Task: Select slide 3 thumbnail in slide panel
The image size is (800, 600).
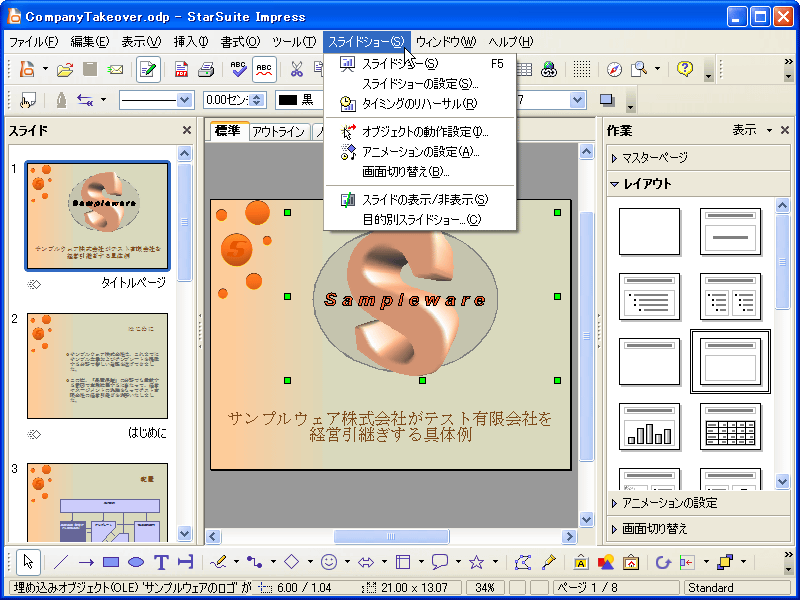Action: tap(97, 503)
